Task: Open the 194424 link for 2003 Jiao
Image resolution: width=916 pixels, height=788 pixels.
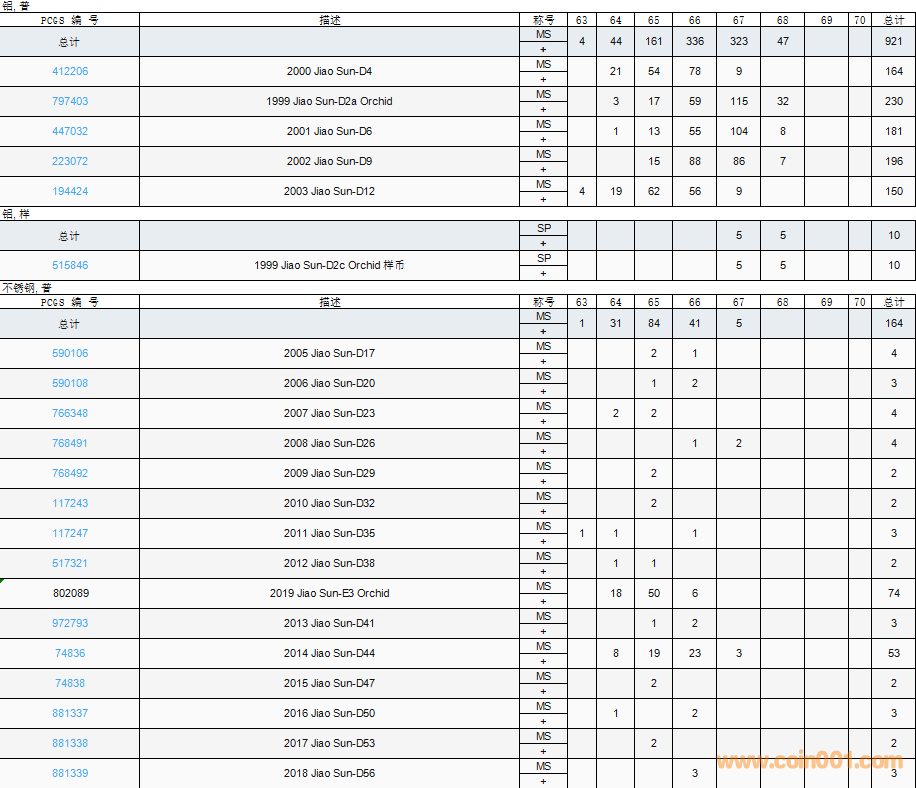Action: 70,192
